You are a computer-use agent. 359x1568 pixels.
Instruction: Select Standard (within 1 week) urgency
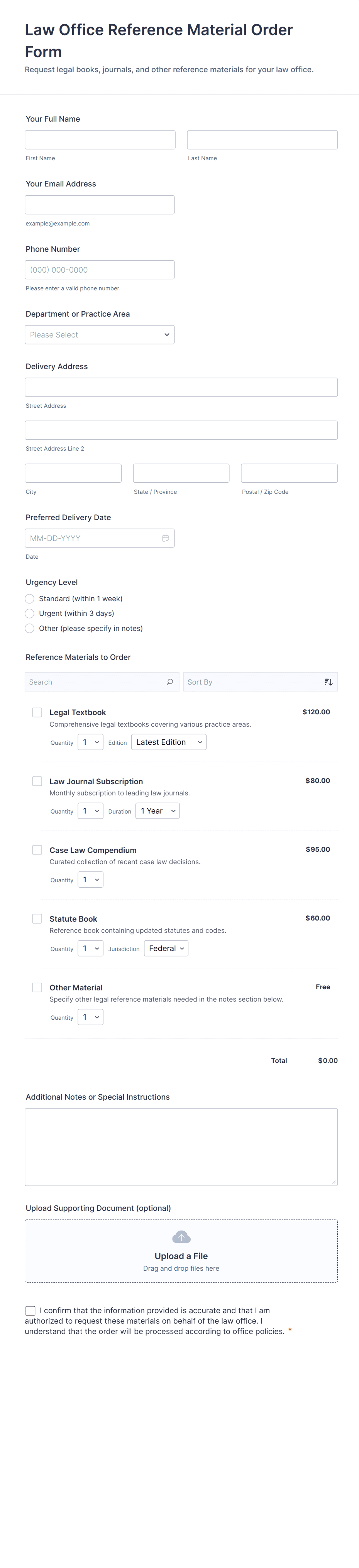pyautogui.click(x=30, y=598)
